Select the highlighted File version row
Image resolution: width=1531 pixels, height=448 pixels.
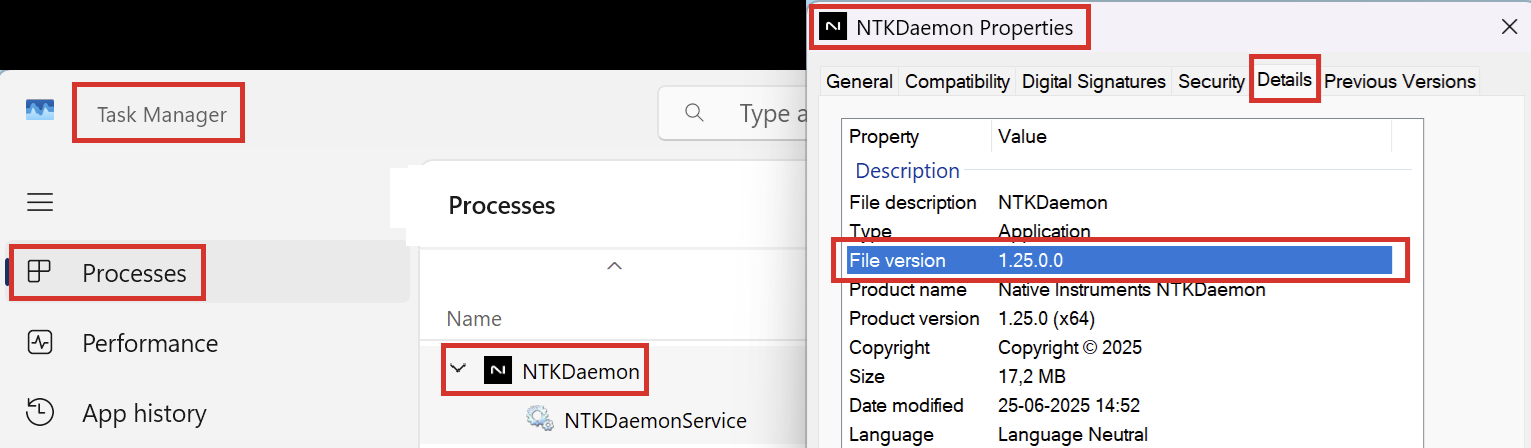coord(1119,260)
